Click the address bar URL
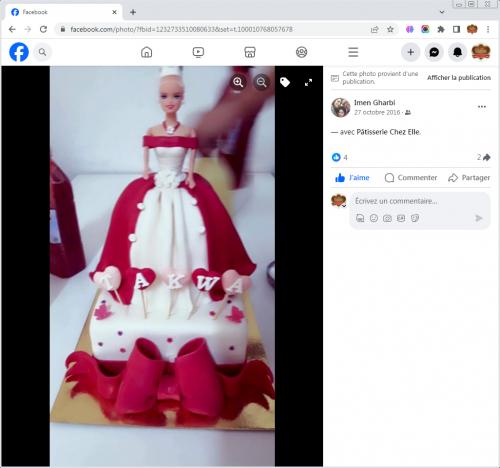 (x=181, y=29)
